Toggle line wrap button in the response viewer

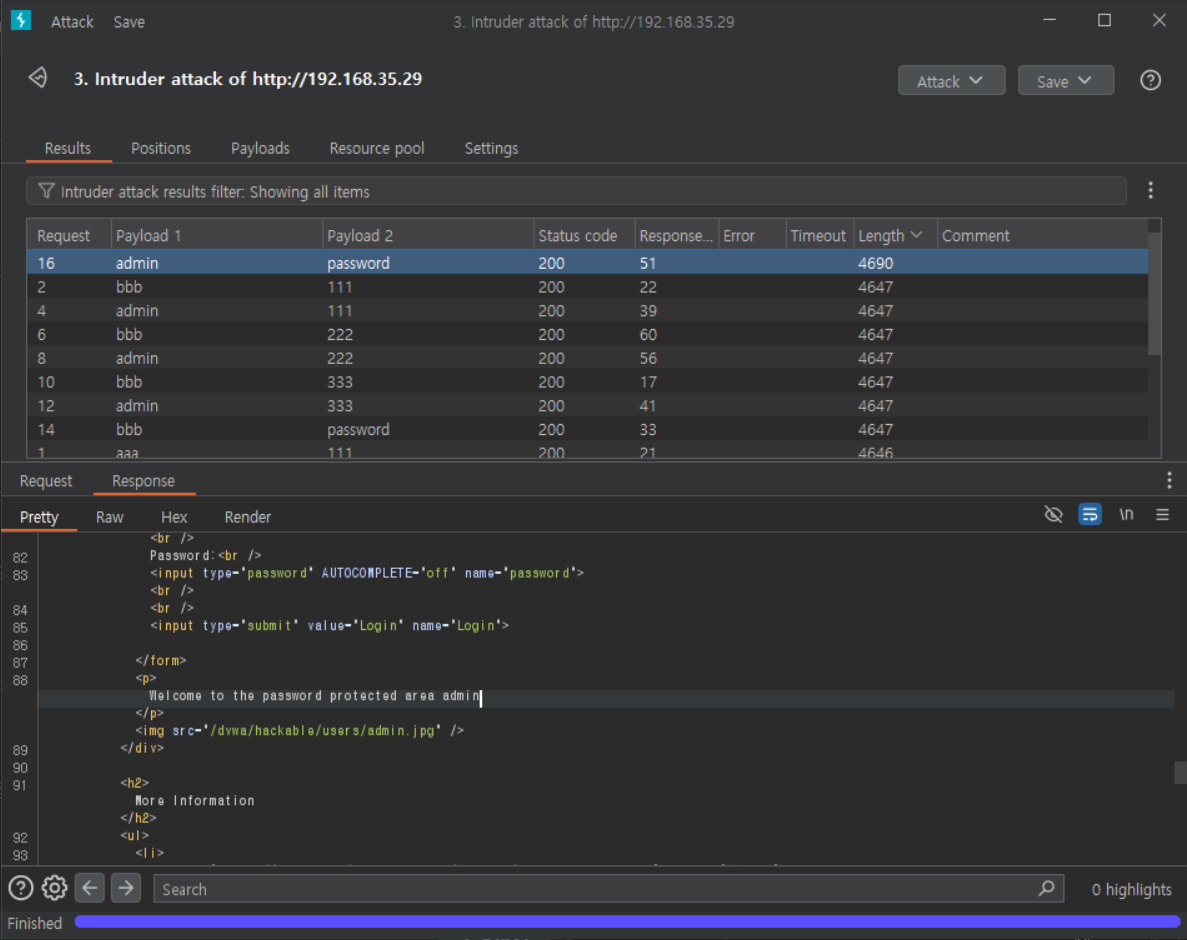1090,515
